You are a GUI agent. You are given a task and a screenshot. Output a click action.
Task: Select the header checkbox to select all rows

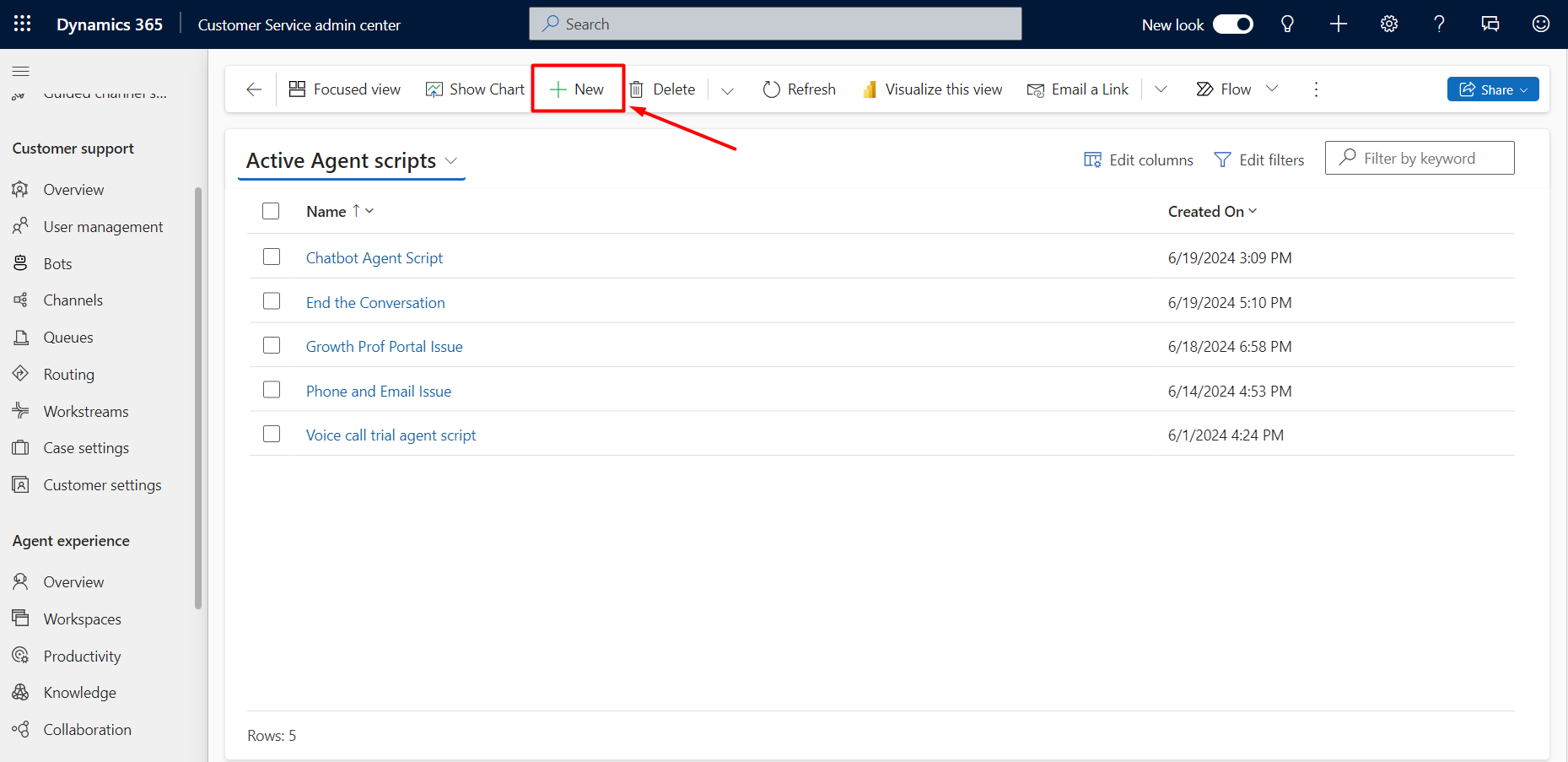pyautogui.click(x=270, y=211)
